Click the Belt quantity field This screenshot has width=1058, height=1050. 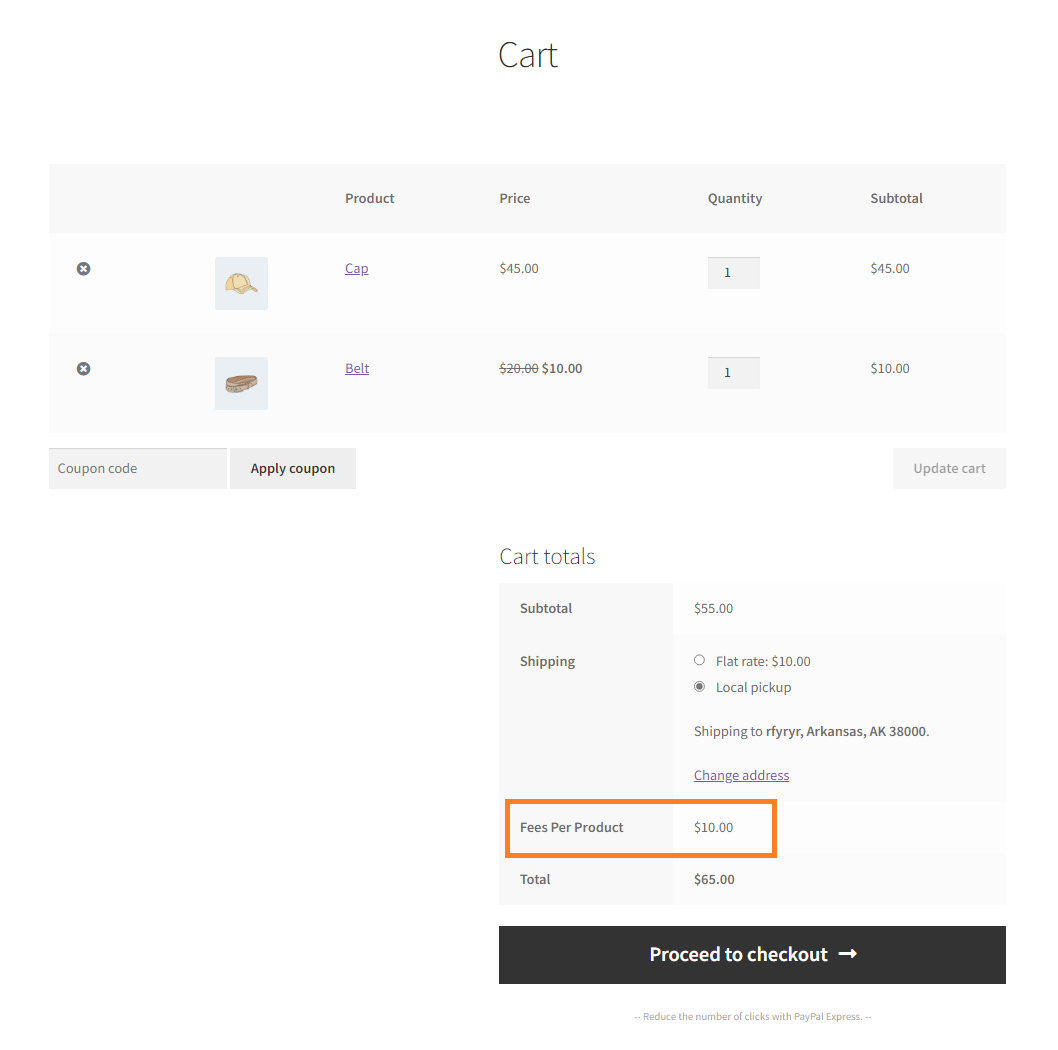(x=733, y=372)
